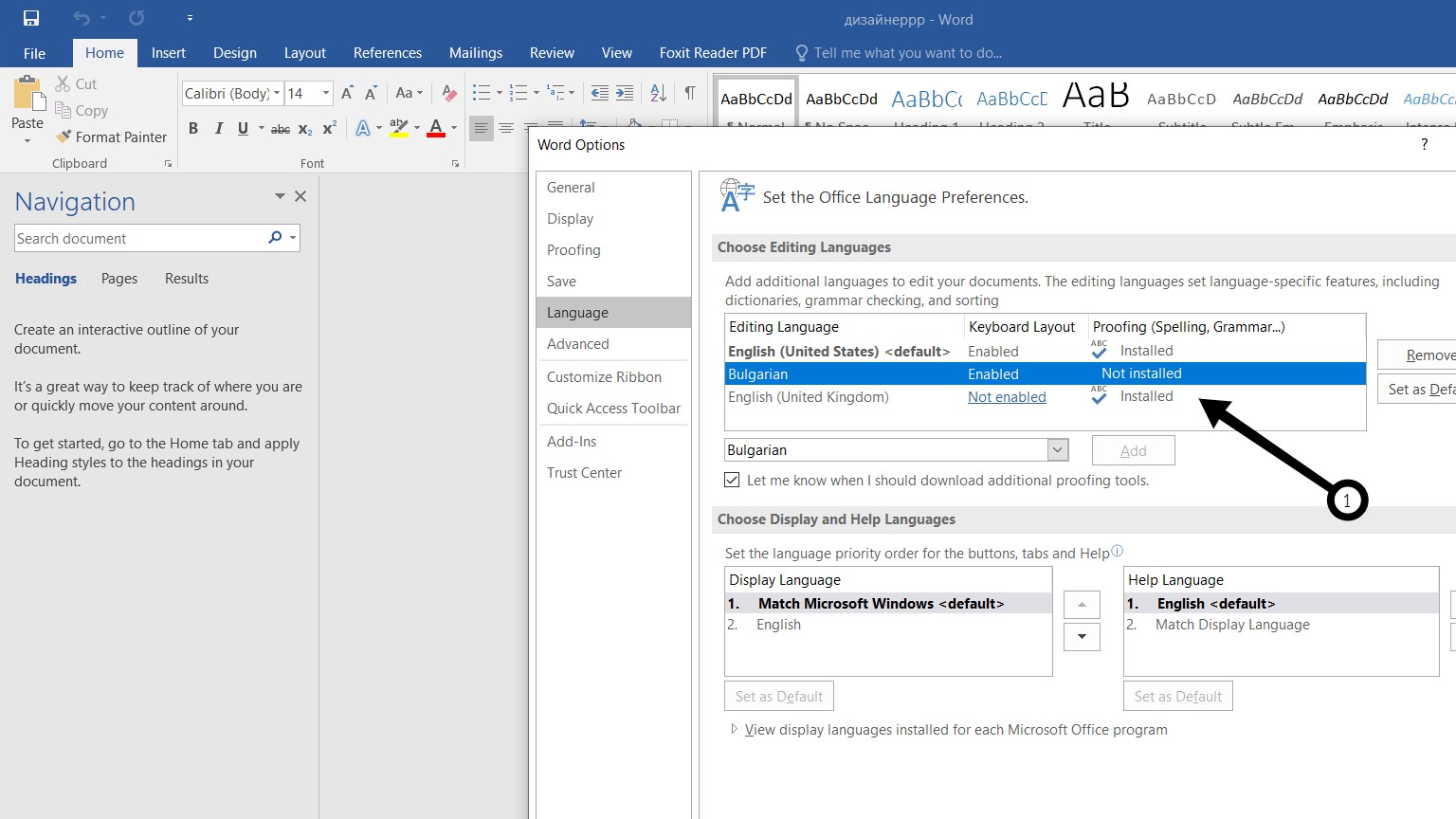The height and width of the screenshot is (819, 1456).
Task: Switch to the Design tab
Action: [235, 53]
